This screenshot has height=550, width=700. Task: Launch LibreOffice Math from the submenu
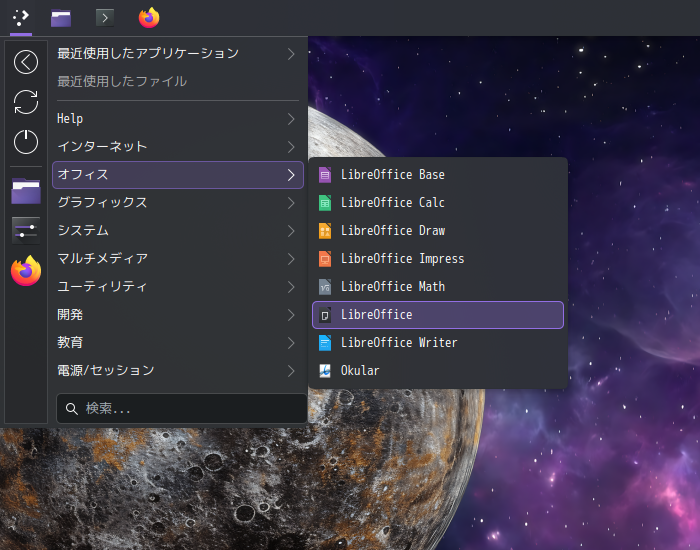click(438, 287)
